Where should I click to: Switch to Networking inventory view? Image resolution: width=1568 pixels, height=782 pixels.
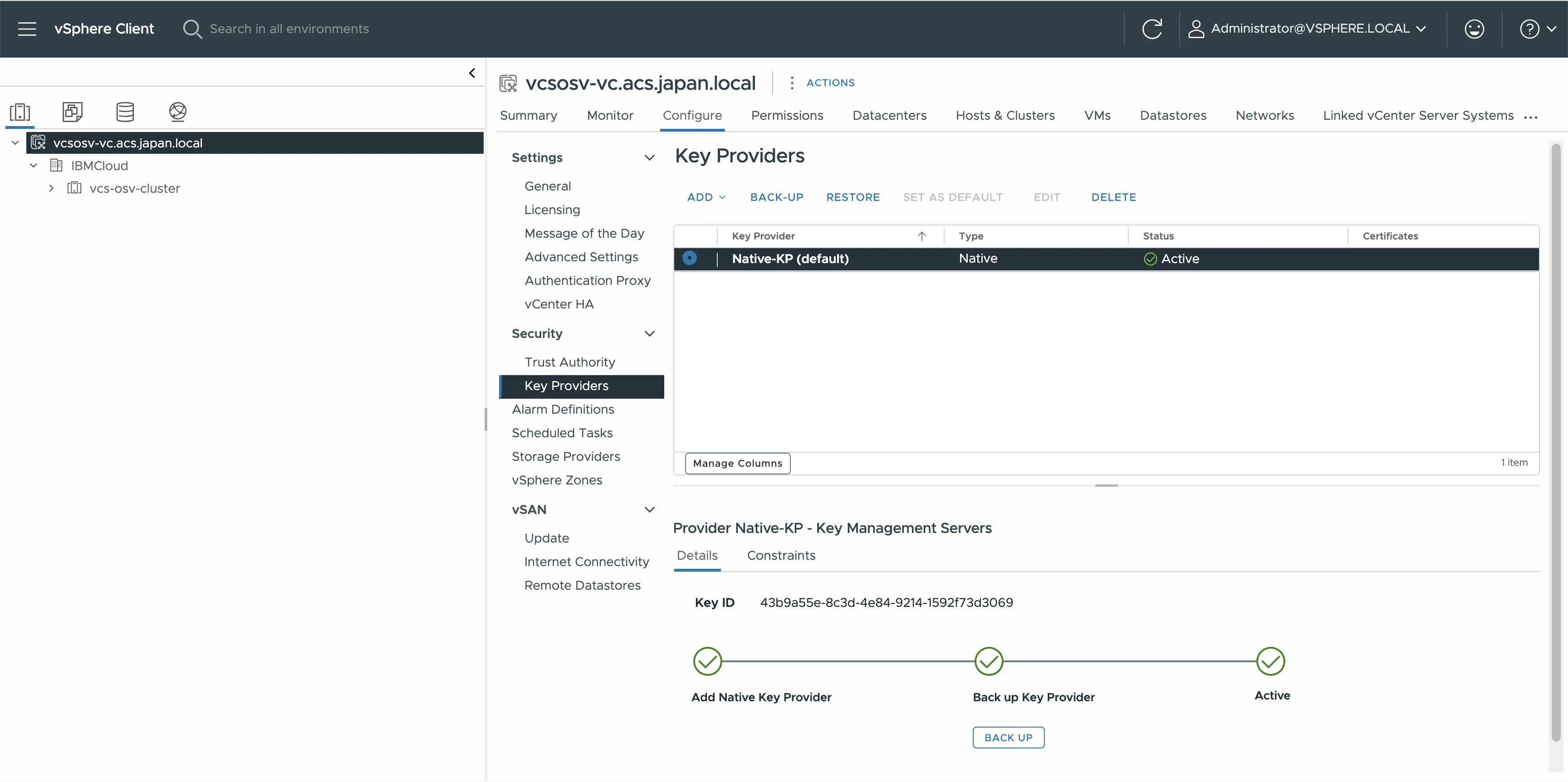[178, 112]
